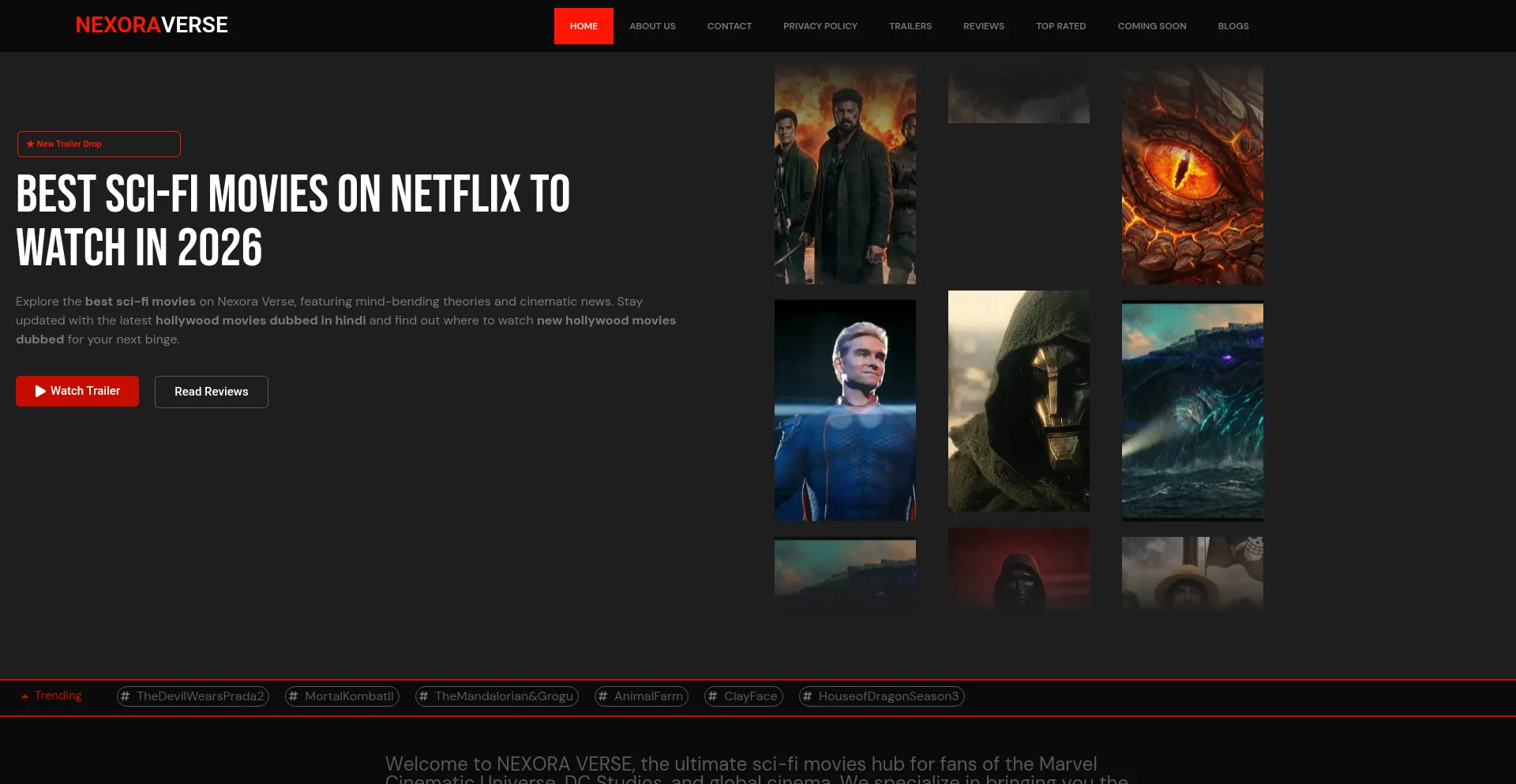The width and height of the screenshot is (1516, 784).
Task: Click the hash icon beside TheMandalorian&Grogu
Action: click(424, 696)
